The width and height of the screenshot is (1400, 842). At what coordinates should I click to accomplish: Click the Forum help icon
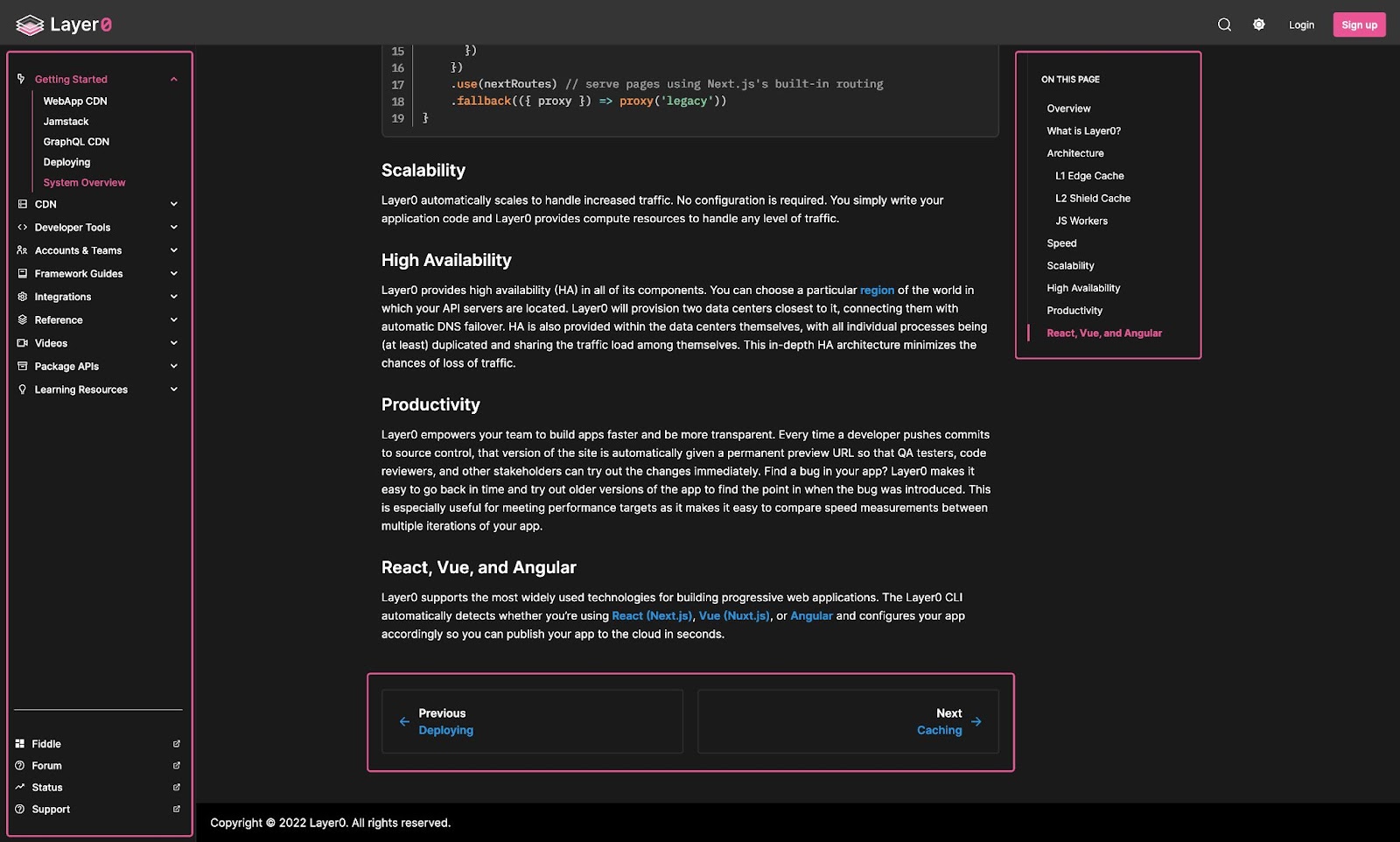pos(19,766)
